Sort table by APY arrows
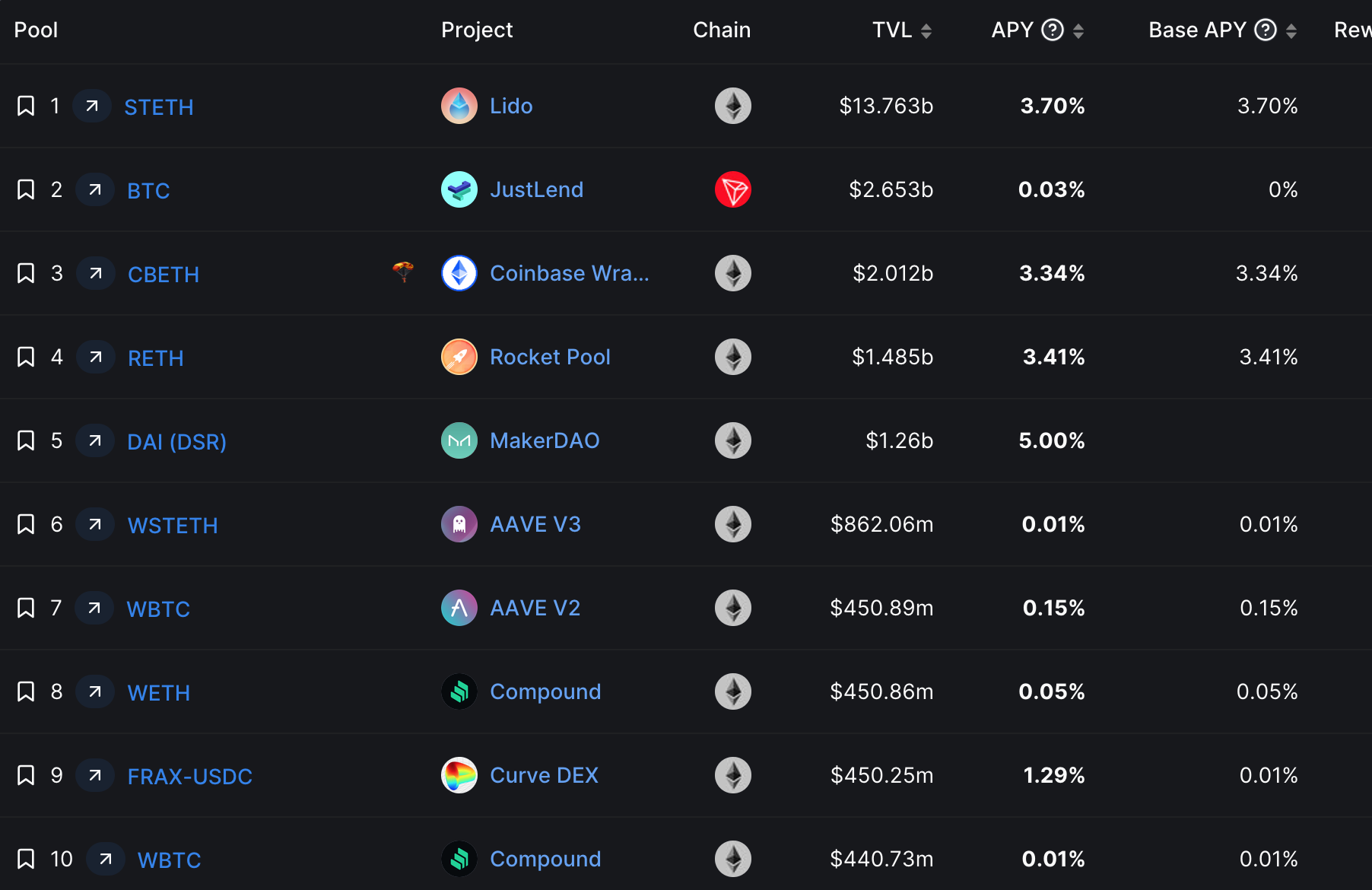This screenshot has height=890, width=1372. click(x=1078, y=30)
